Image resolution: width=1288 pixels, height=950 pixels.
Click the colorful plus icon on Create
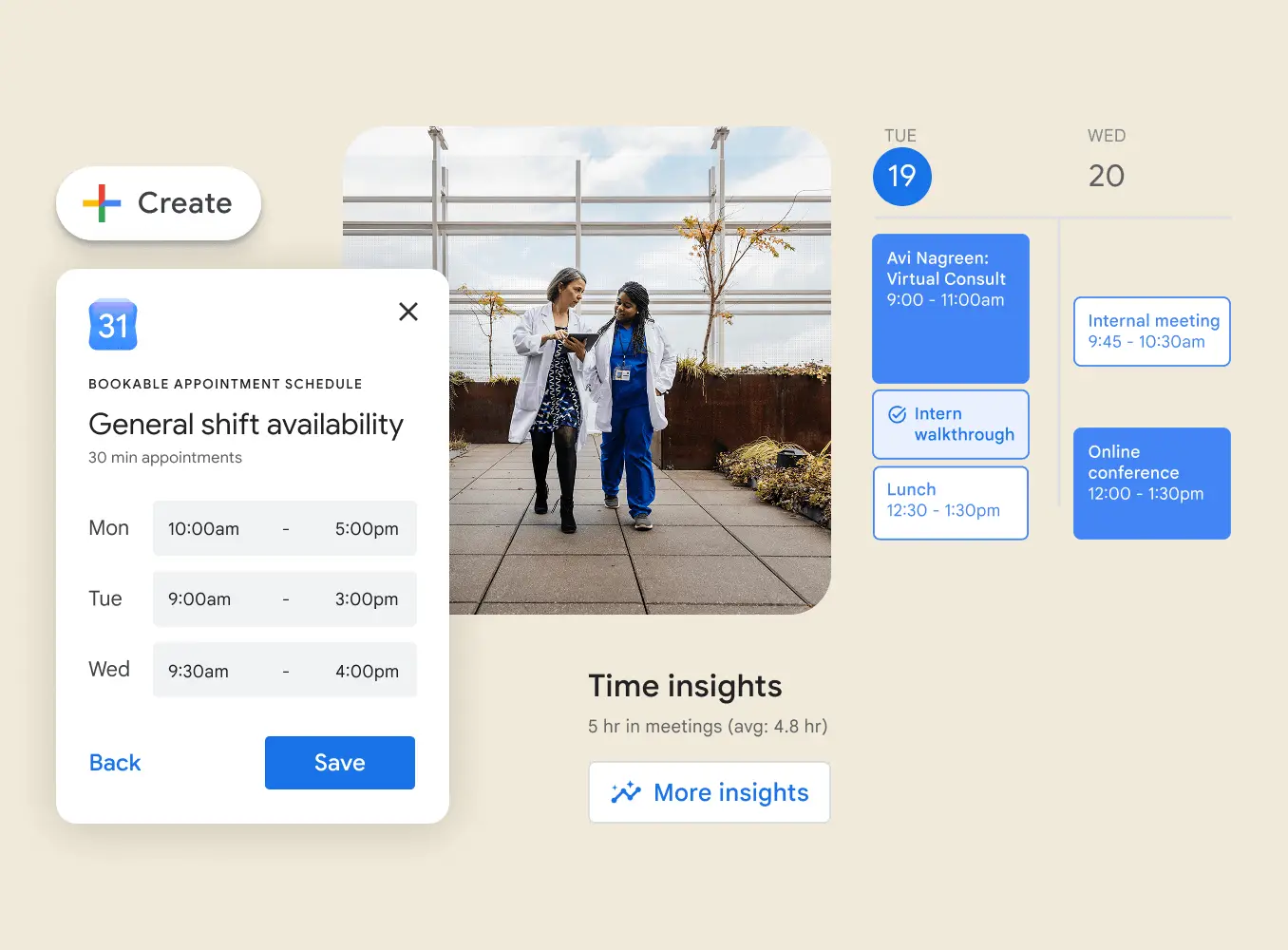102,202
